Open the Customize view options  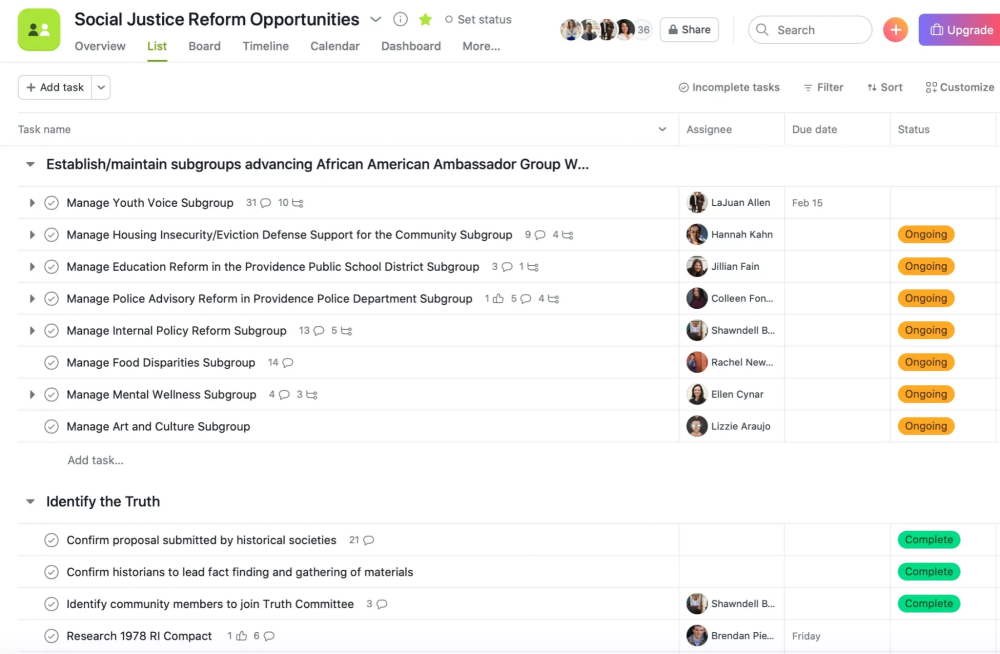click(x=959, y=87)
